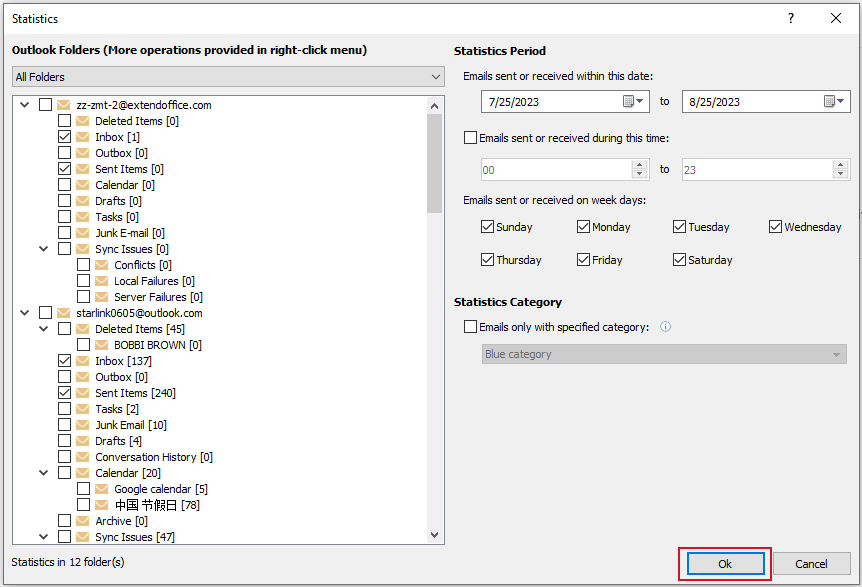Image resolution: width=862 pixels, height=587 pixels.
Task: Toggle the Friday checkbox
Action: [583, 260]
